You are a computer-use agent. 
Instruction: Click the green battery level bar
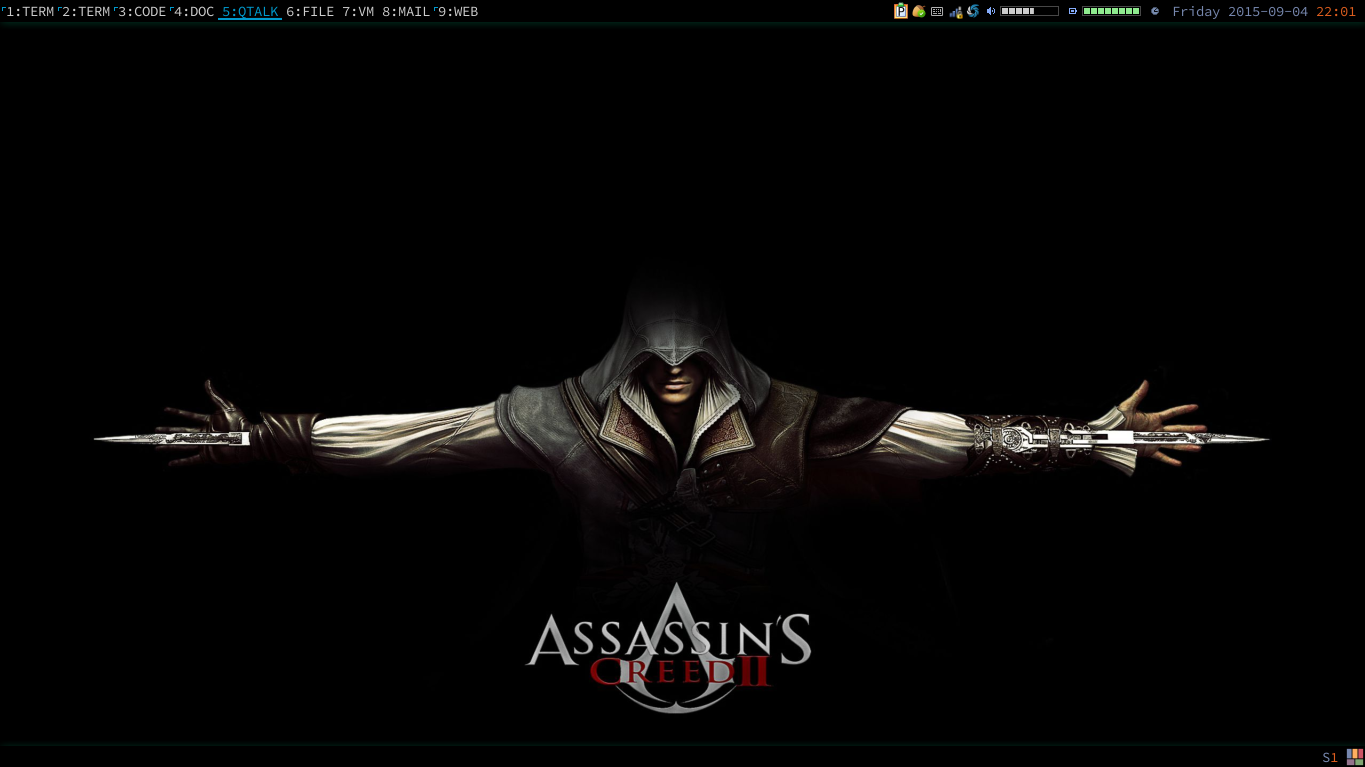(x=1111, y=12)
